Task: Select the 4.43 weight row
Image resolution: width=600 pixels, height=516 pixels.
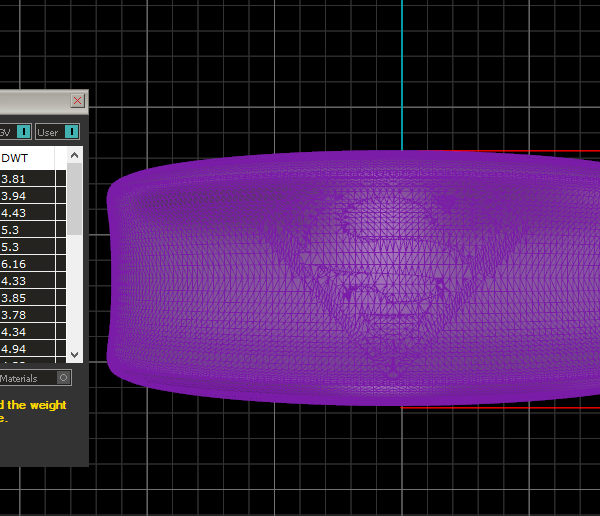Action: click(x=32, y=213)
